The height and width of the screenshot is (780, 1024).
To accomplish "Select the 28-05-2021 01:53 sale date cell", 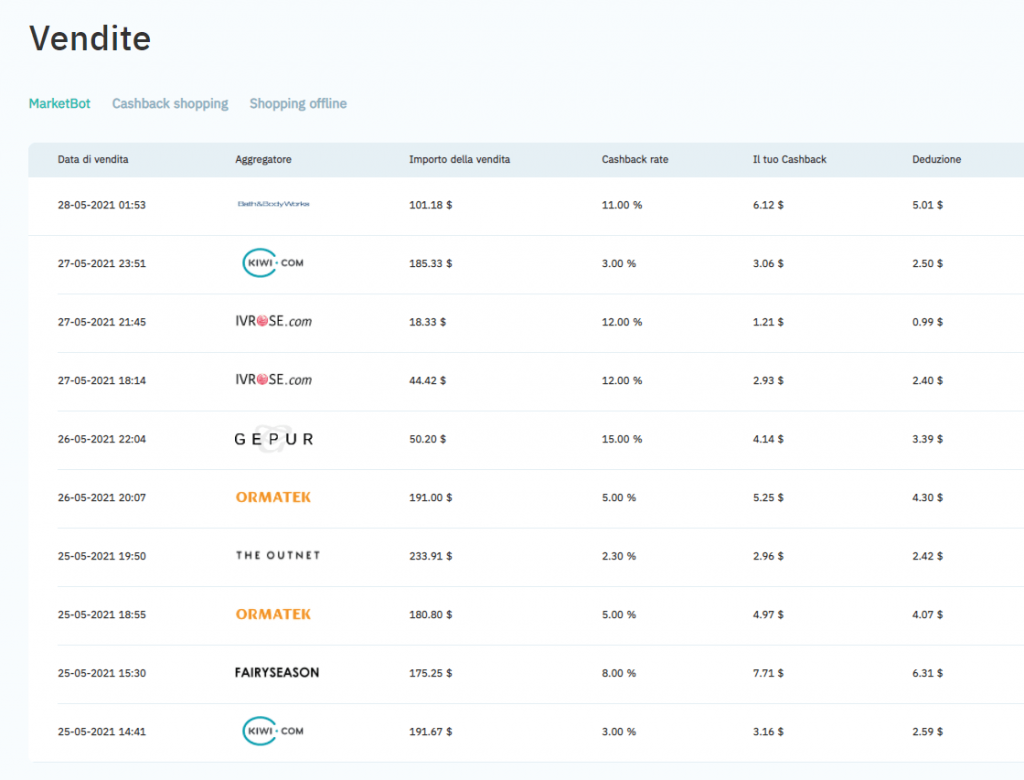I will (102, 205).
